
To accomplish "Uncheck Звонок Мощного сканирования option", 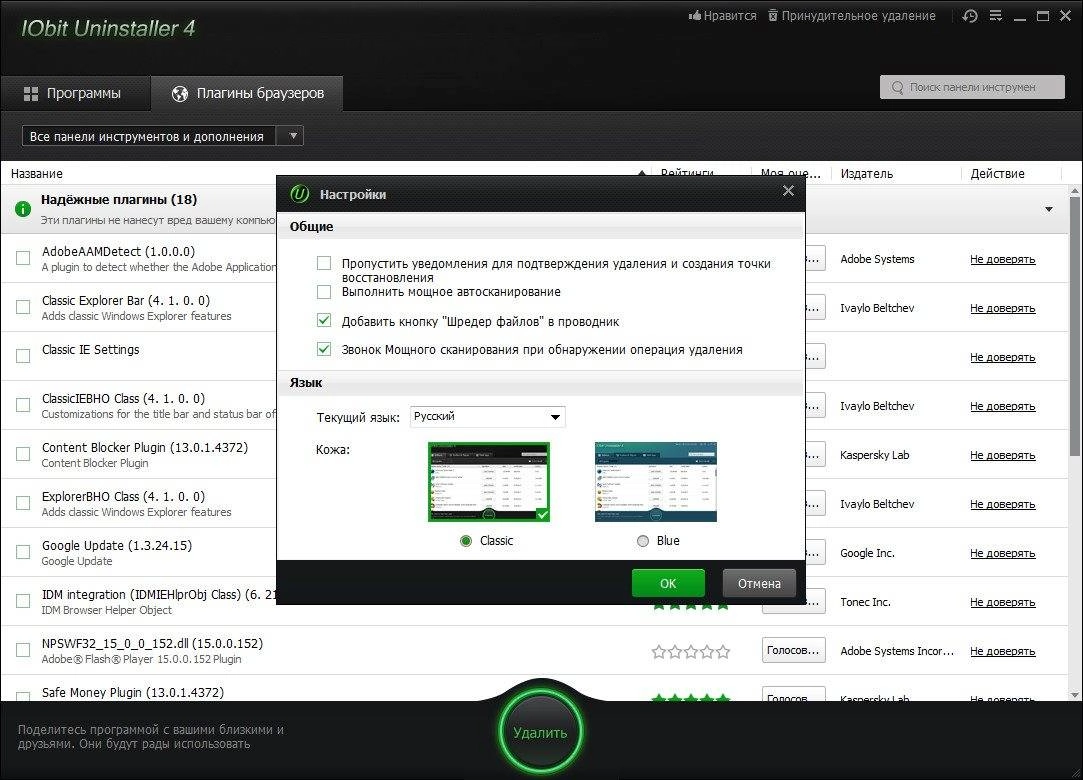I will click(x=323, y=349).
